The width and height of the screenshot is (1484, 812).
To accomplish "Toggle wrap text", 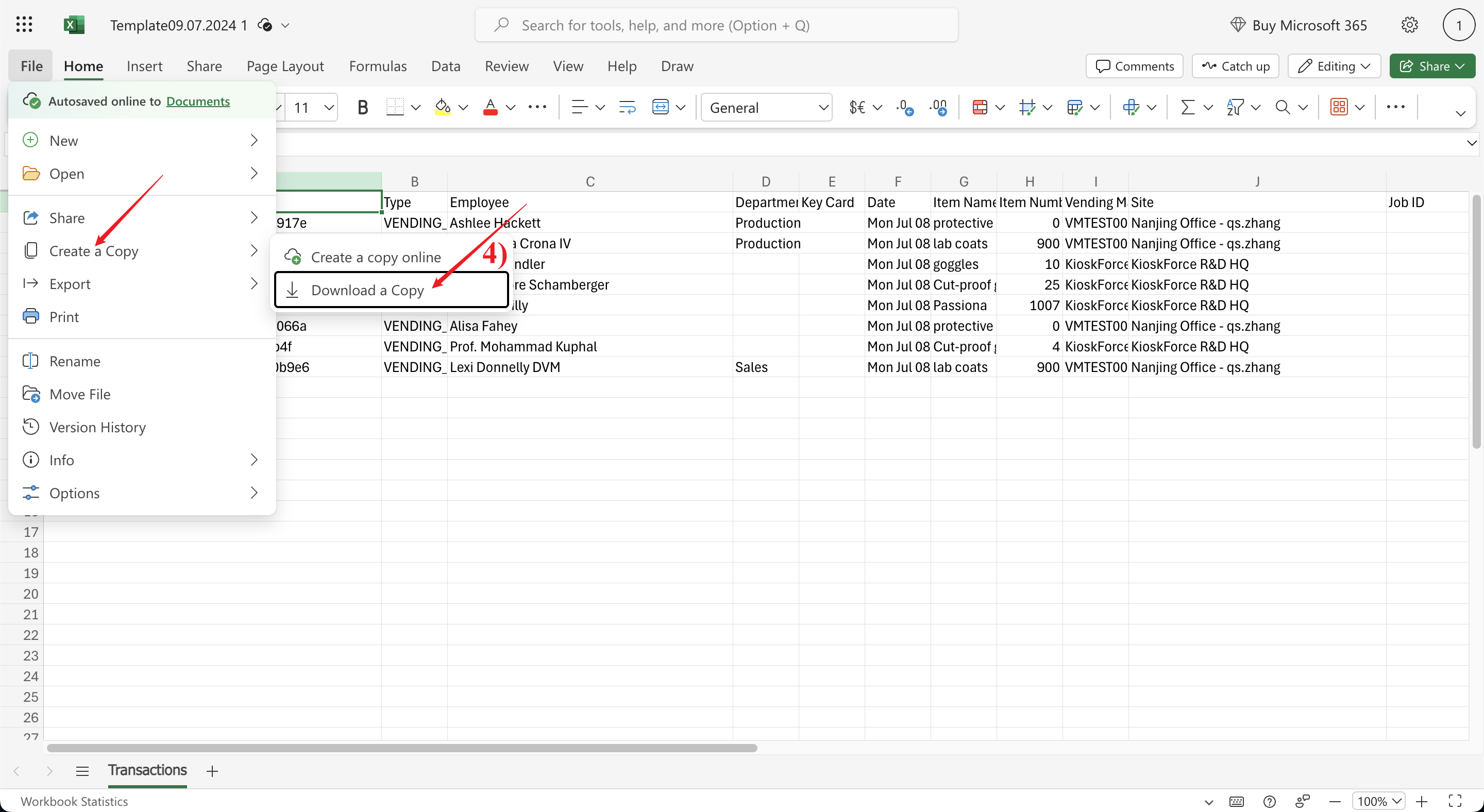I will point(627,107).
